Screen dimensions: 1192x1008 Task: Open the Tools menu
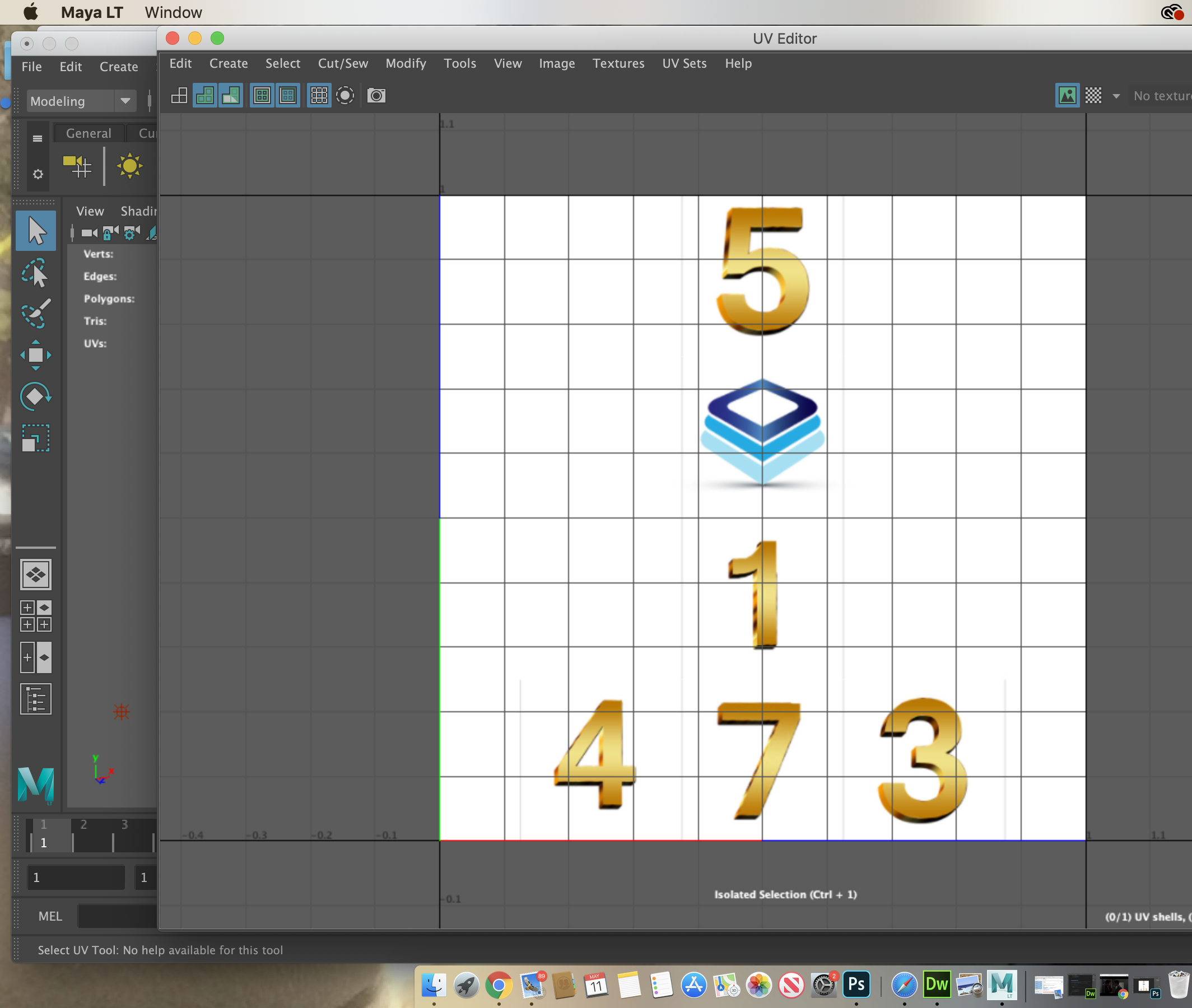click(460, 63)
